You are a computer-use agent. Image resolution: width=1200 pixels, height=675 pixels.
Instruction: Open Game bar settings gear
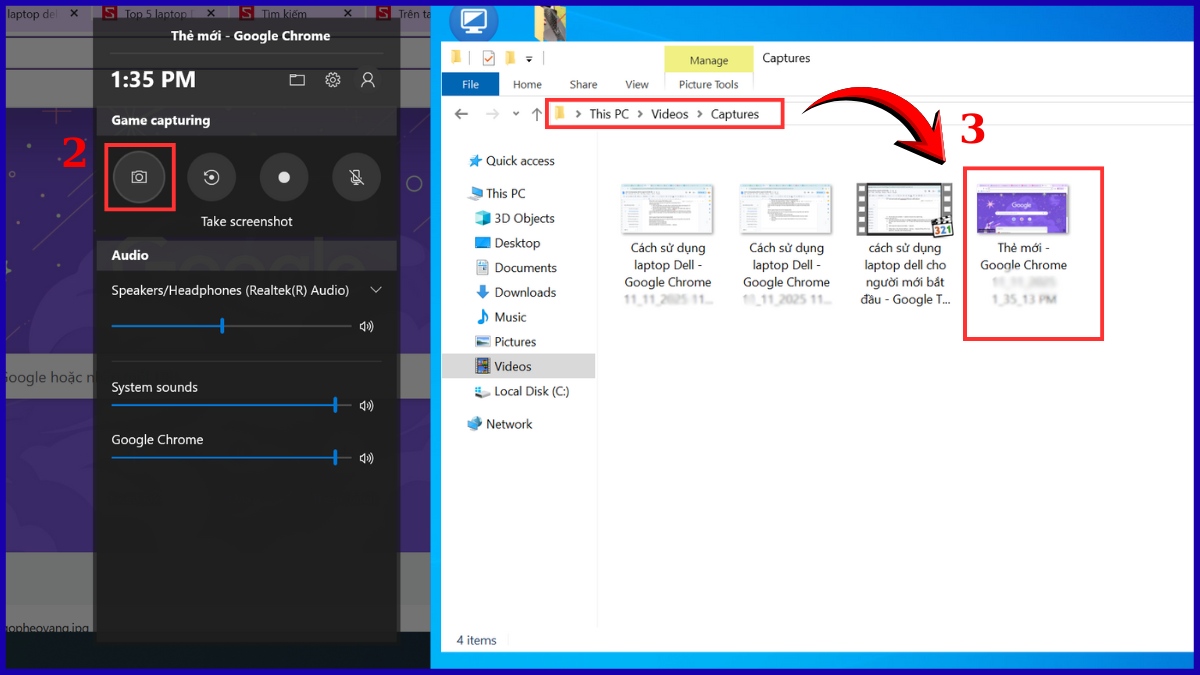tap(333, 80)
